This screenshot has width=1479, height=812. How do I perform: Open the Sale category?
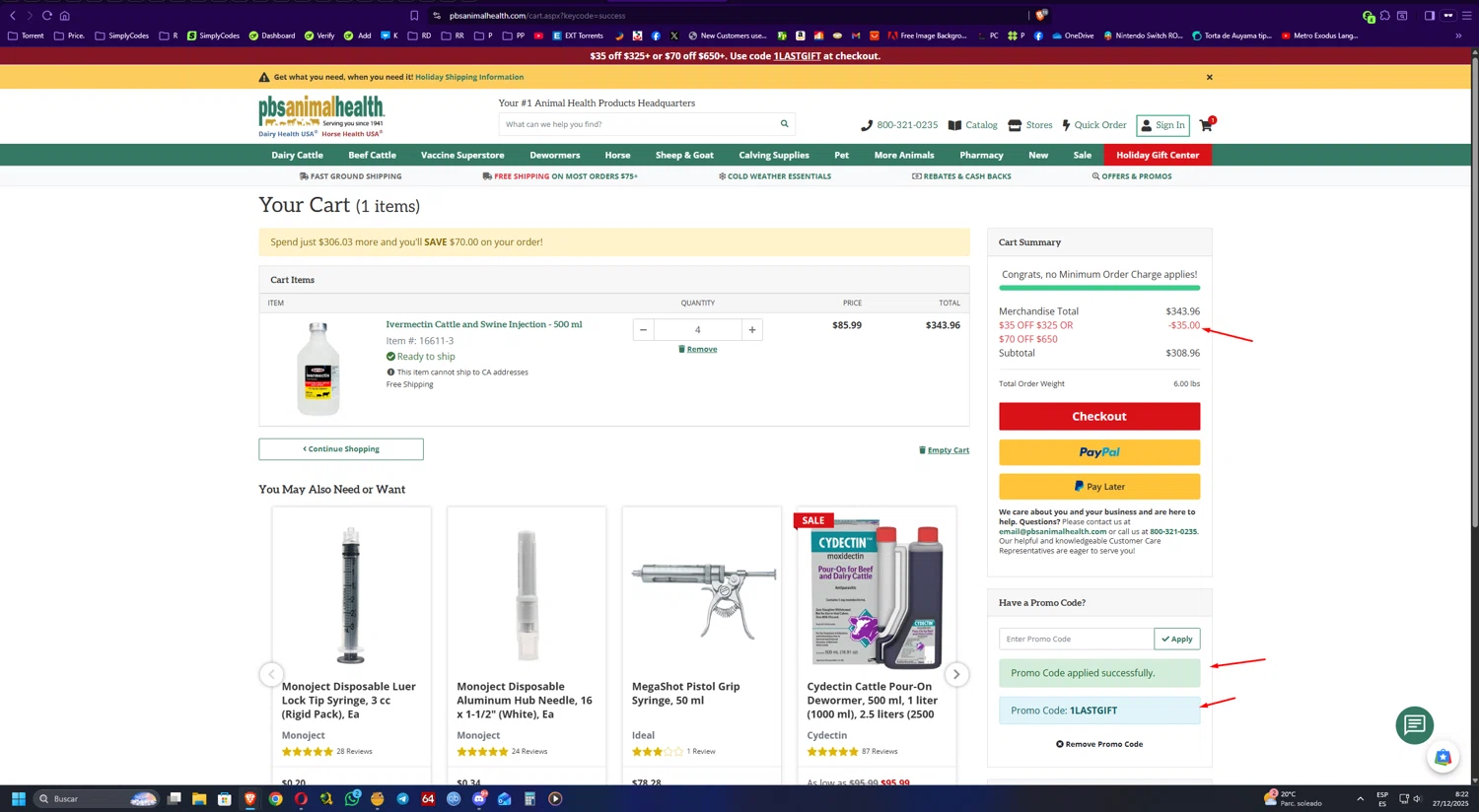[1083, 156]
